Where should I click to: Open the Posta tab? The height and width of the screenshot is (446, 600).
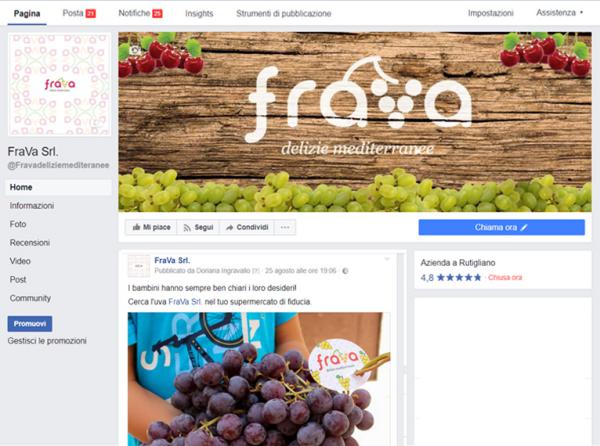point(79,13)
